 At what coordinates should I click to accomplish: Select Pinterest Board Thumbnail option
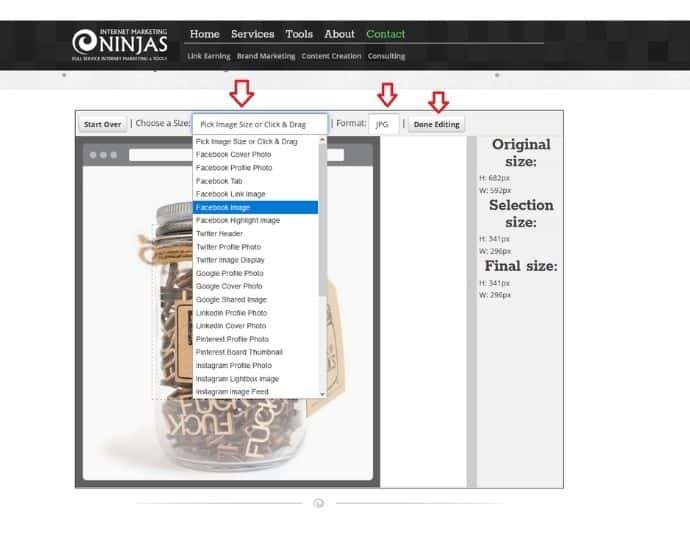click(x=255, y=352)
